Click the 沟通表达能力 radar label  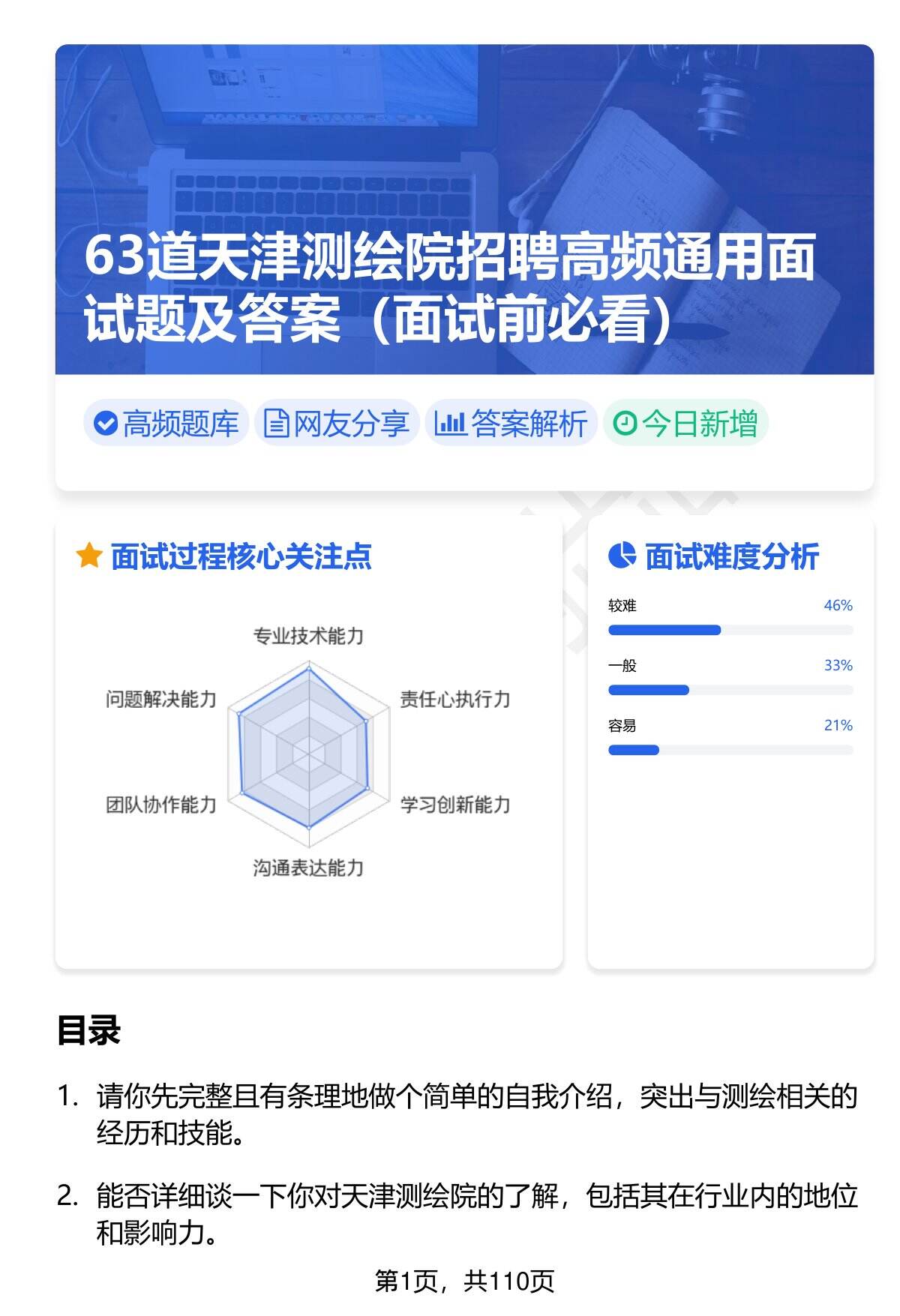[308, 868]
